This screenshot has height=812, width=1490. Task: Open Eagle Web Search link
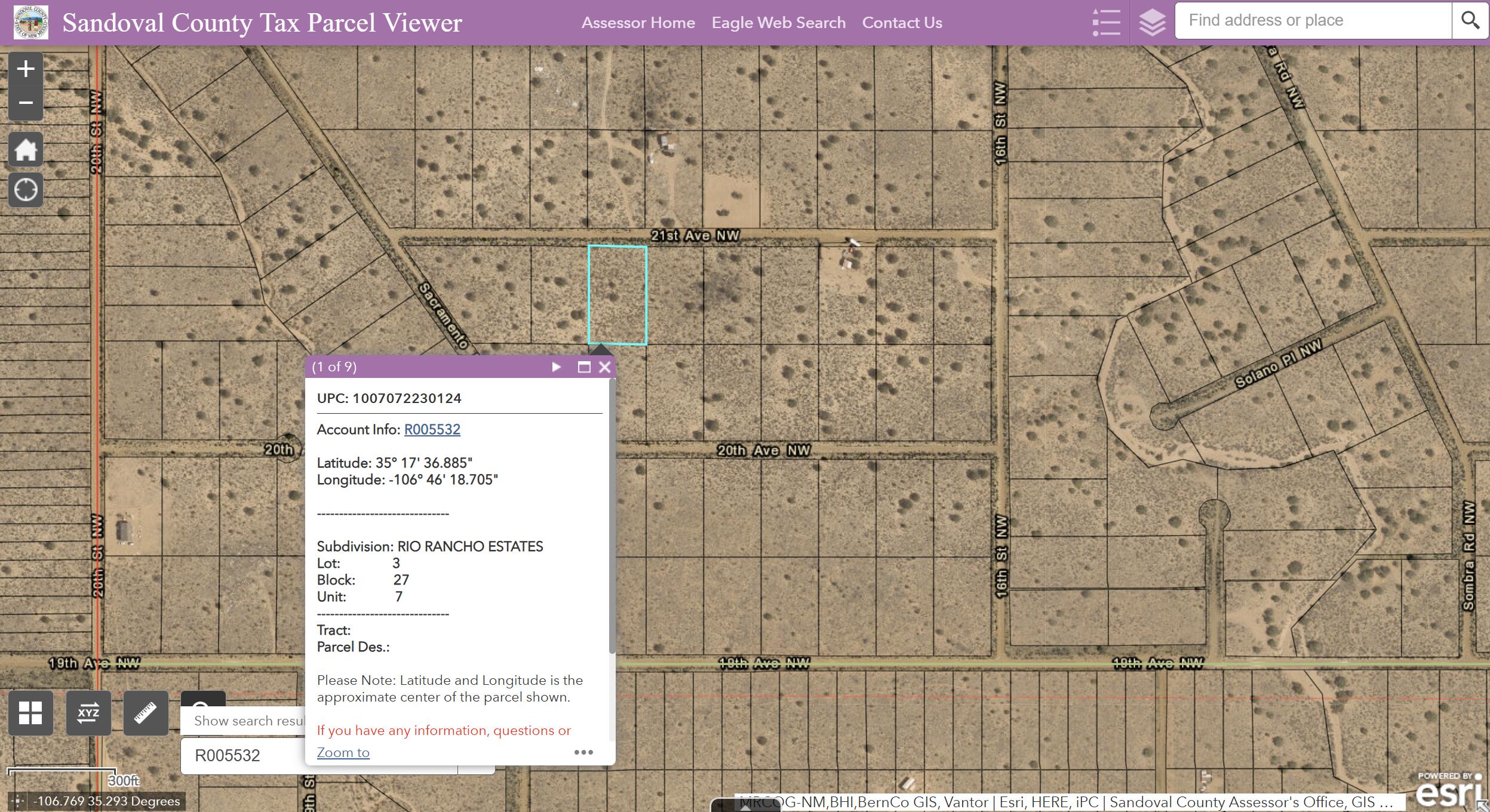tap(779, 23)
